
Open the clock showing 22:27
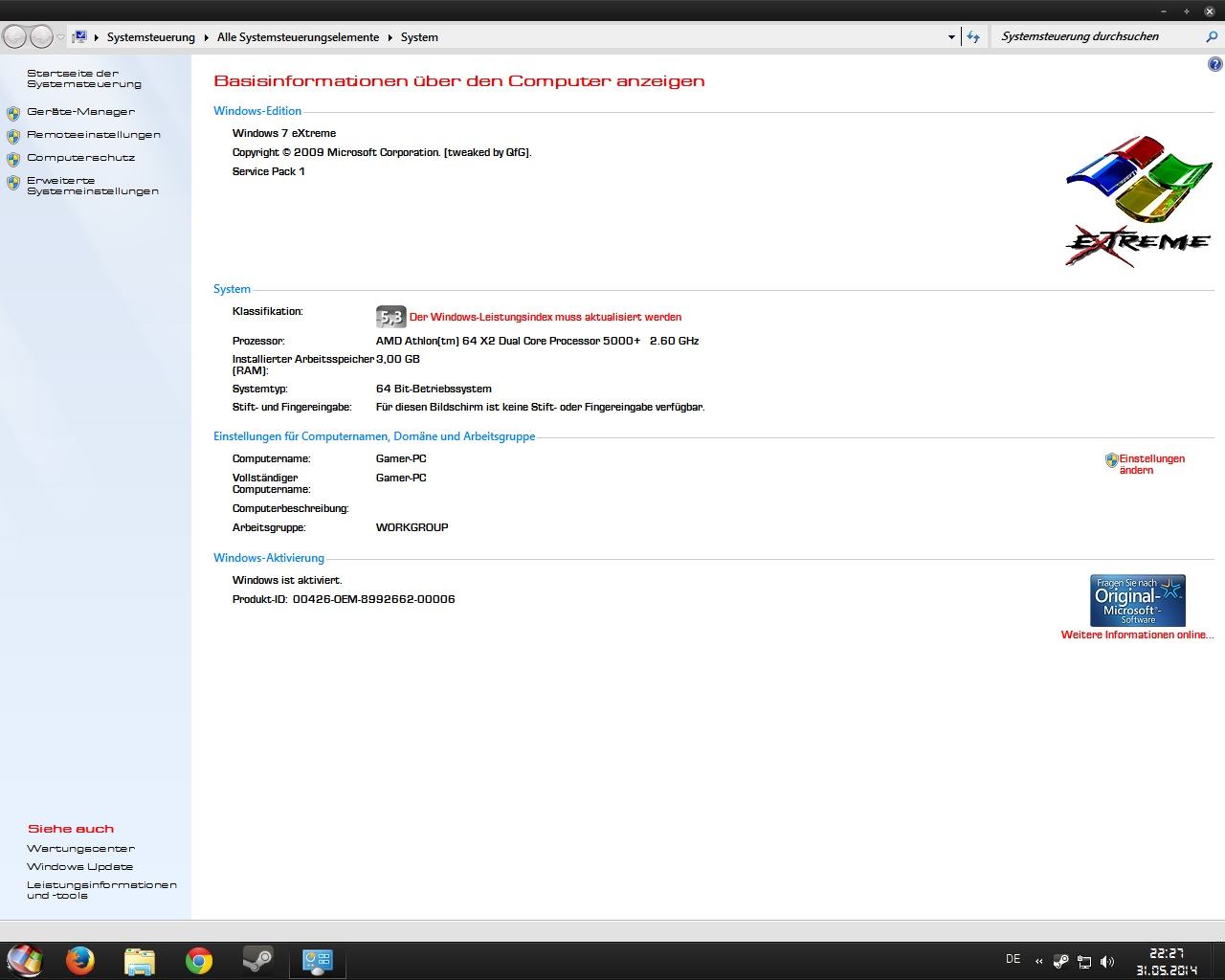[1167, 962]
